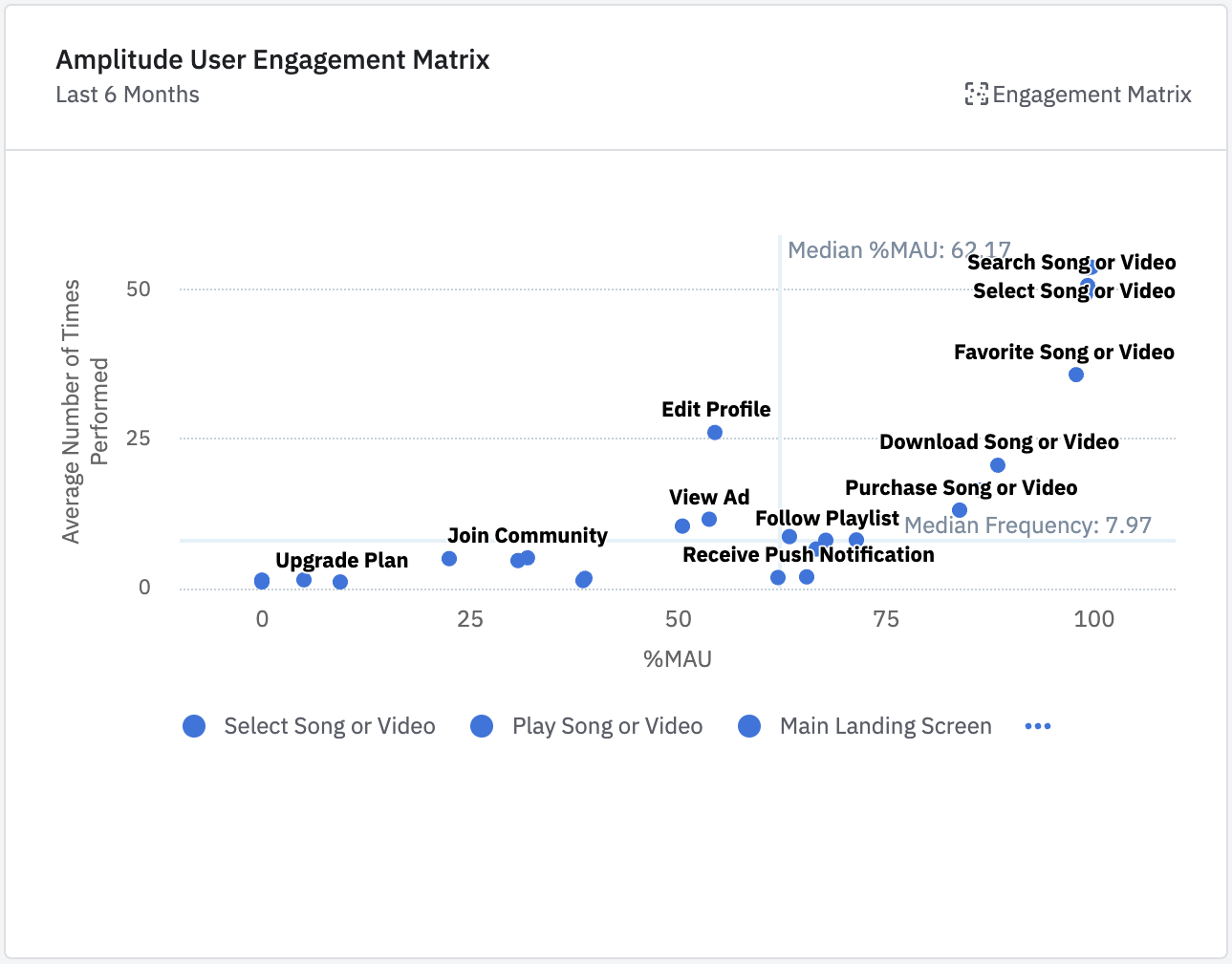Click the Search Song or Video label

click(x=1070, y=263)
